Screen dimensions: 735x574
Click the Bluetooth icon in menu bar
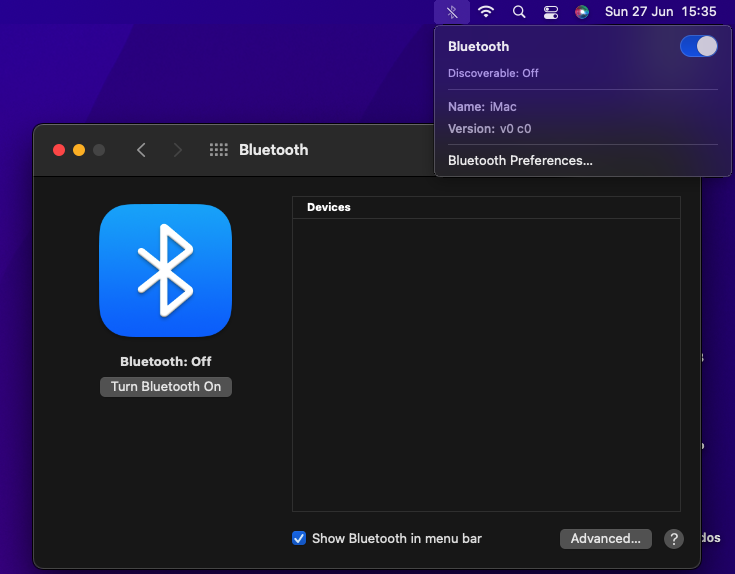[x=451, y=12]
